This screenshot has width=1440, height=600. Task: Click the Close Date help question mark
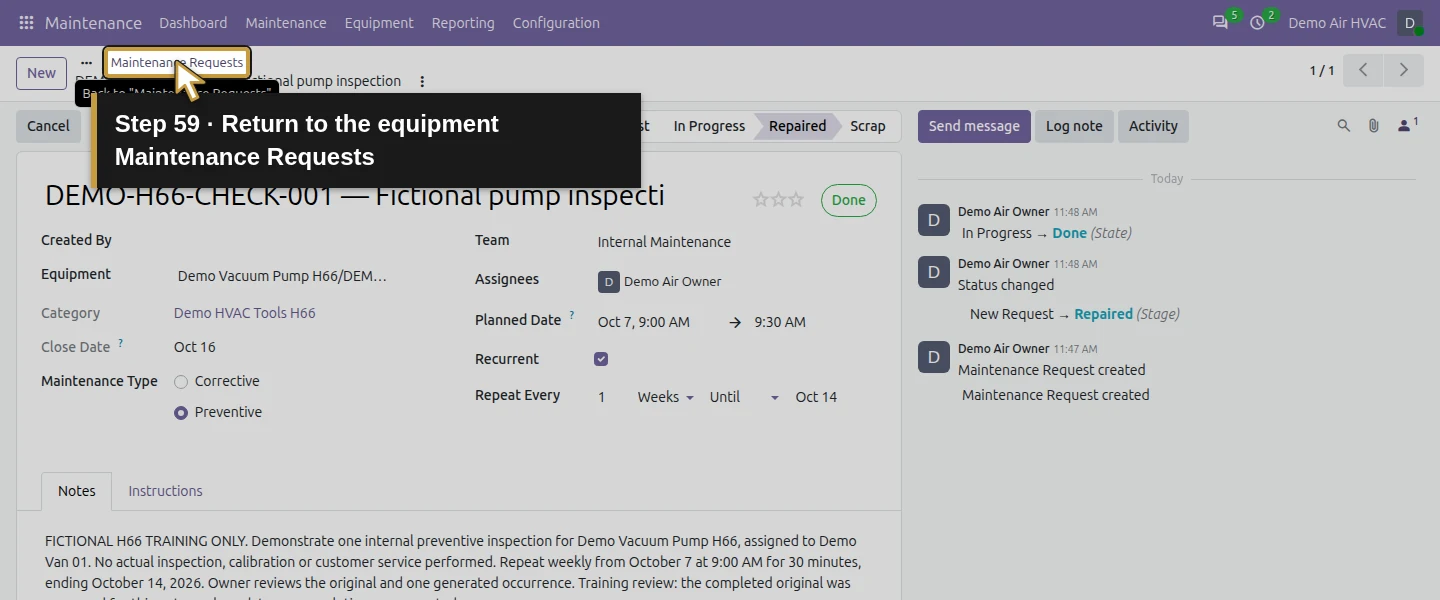click(x=121, y=343)
